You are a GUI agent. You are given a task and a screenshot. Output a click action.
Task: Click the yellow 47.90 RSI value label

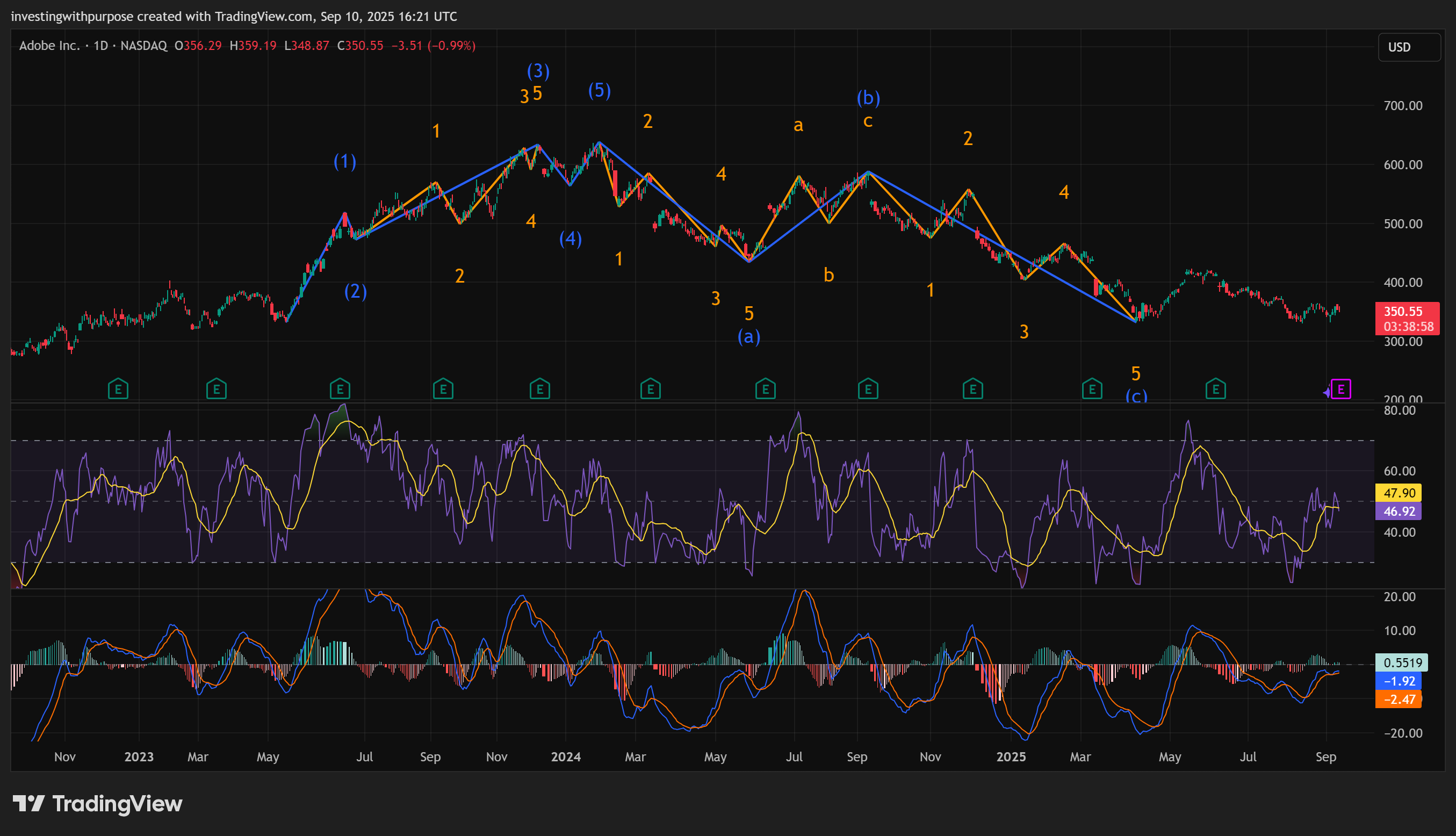click(1398, 493)
